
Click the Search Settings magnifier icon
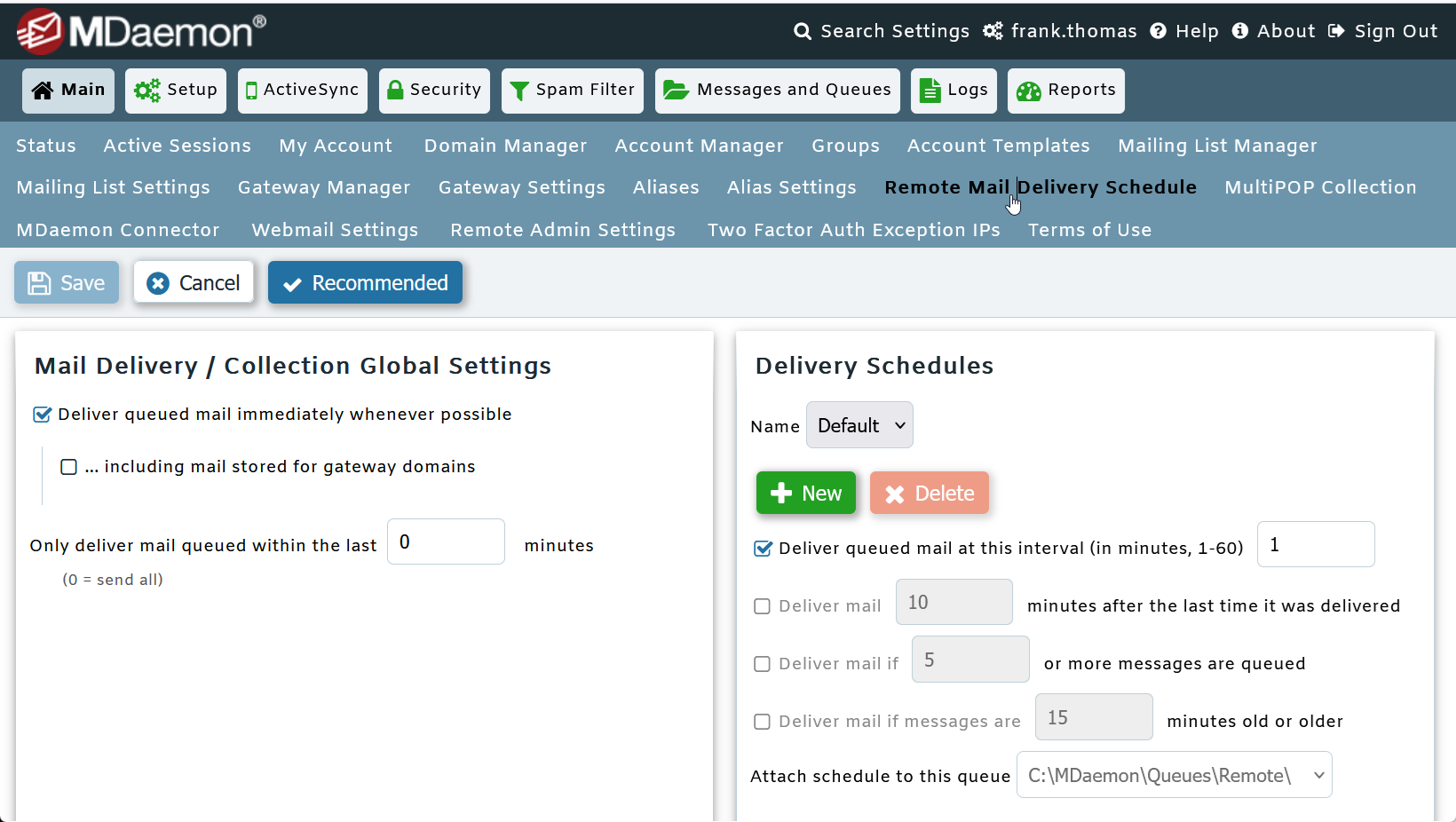(803, 31)
